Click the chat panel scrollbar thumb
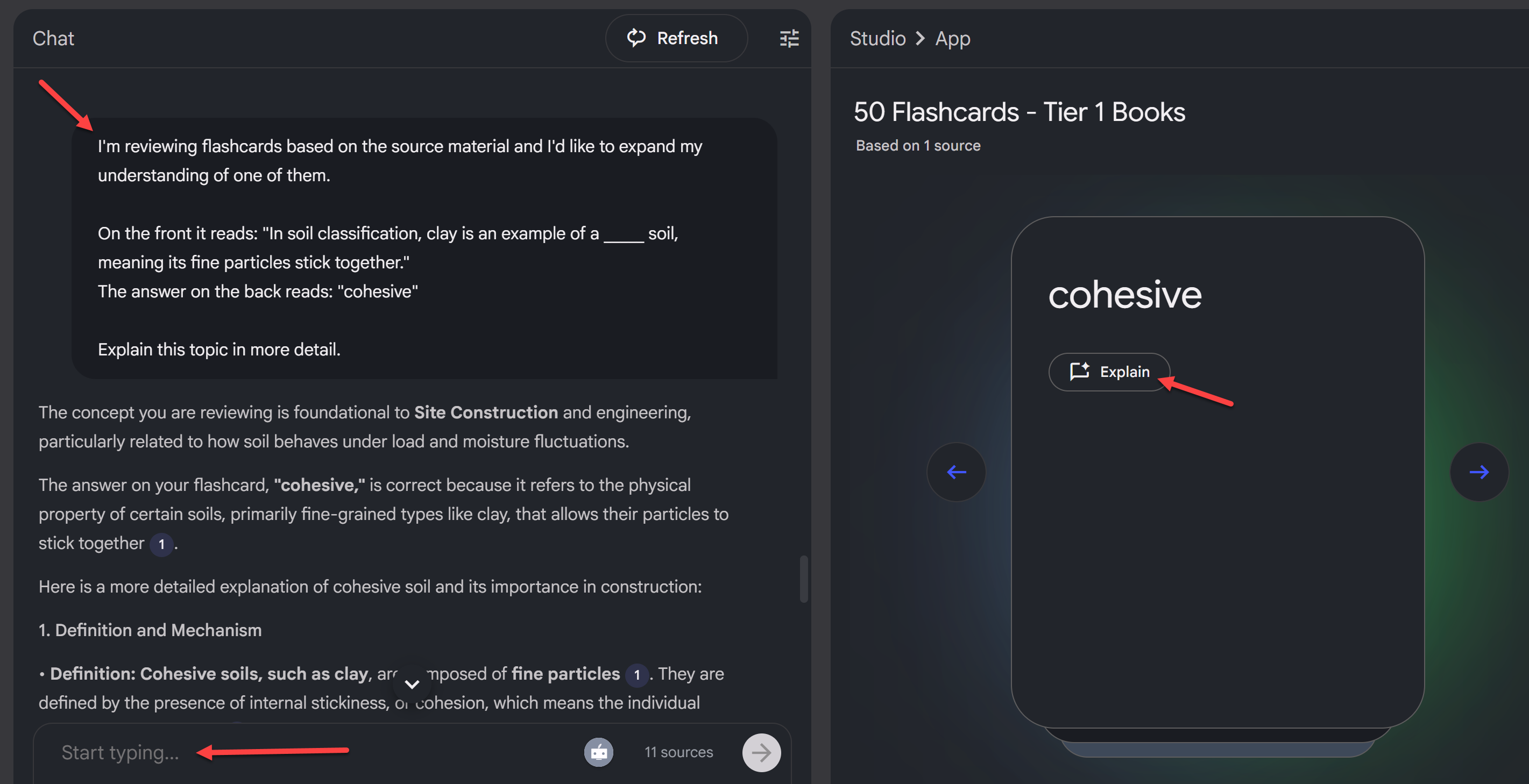Screen dimensions: 1529x784 (804, 579)
